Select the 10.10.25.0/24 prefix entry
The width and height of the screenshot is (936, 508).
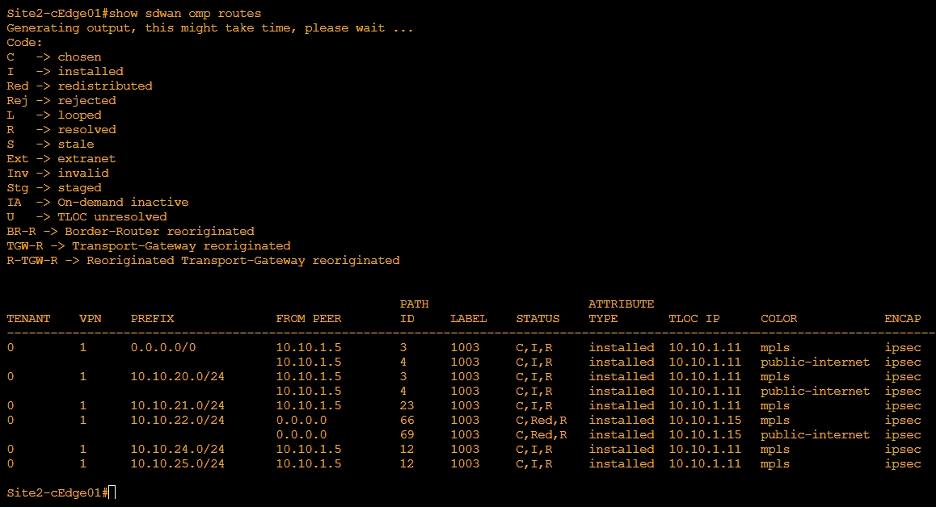pos(177,464)
